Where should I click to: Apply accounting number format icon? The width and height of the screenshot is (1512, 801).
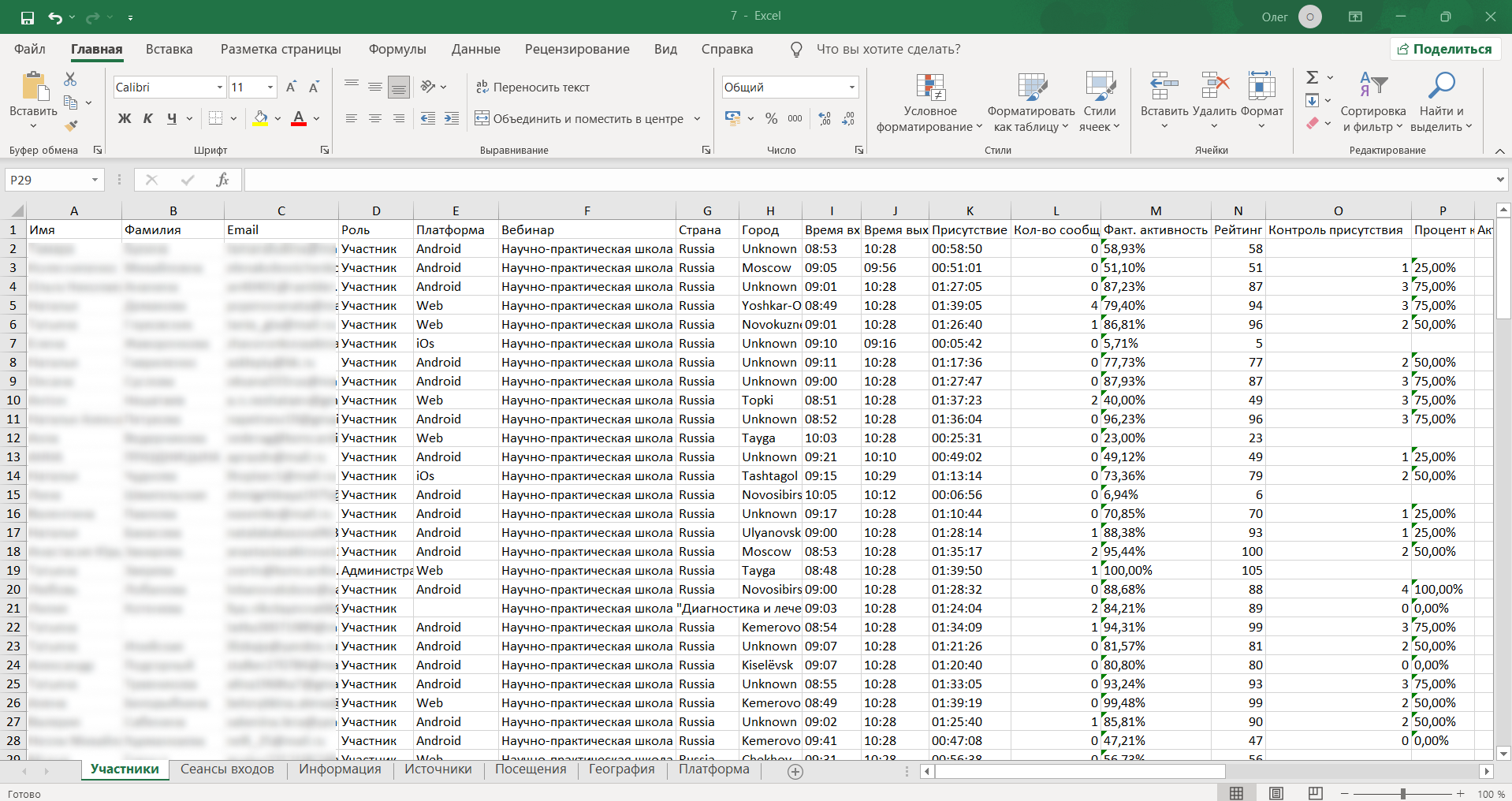click(x=733, y=118)
